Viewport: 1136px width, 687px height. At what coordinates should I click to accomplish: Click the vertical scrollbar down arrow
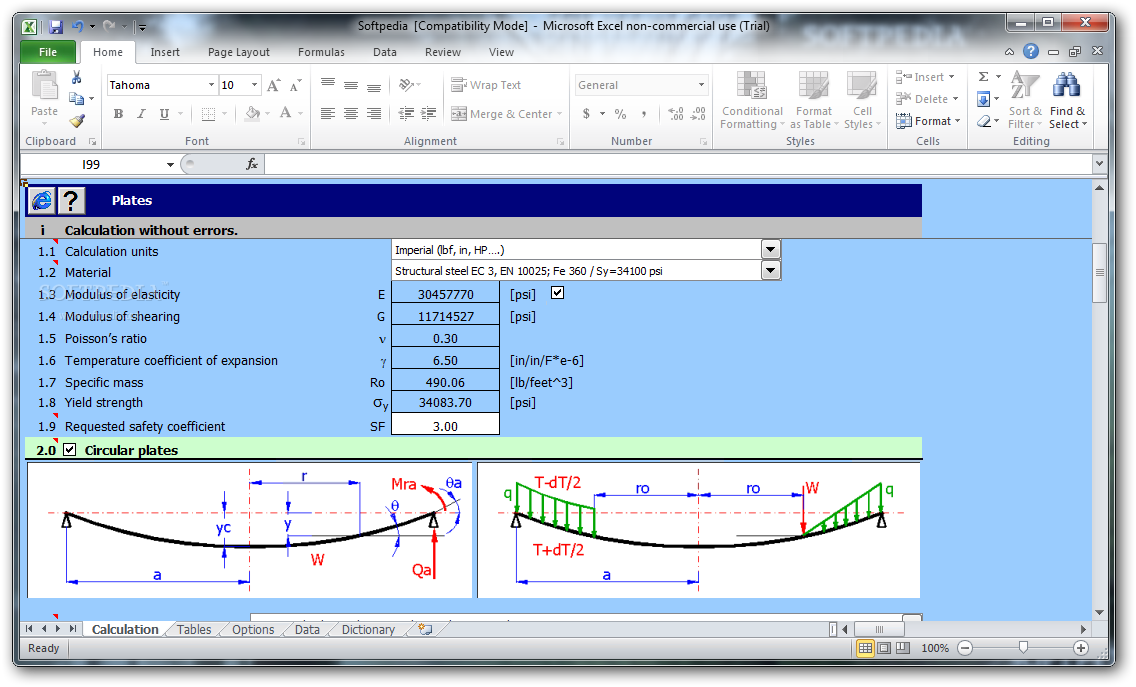pos(1099,612)
